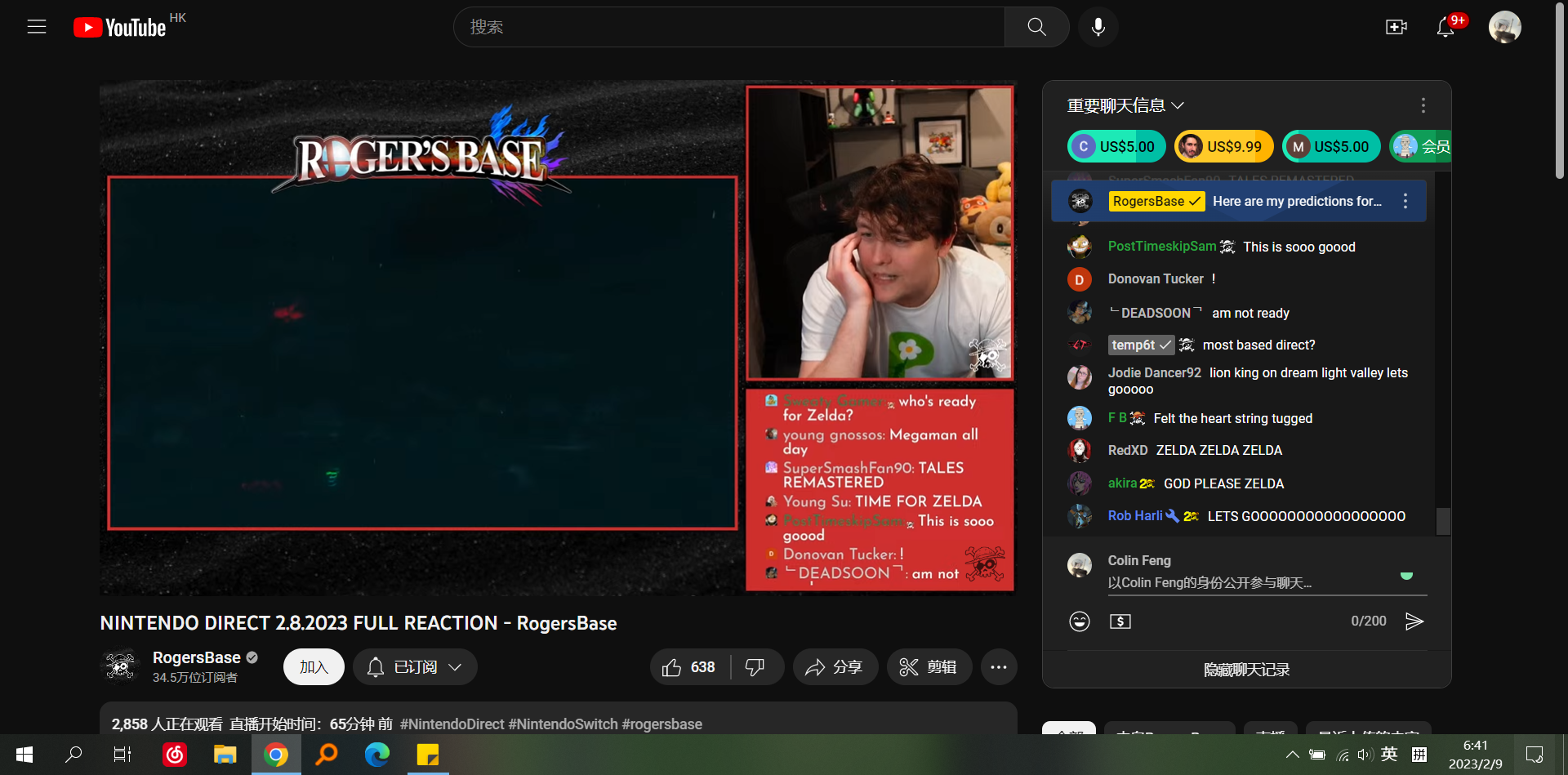Focus the search input field

click(729, 27)
